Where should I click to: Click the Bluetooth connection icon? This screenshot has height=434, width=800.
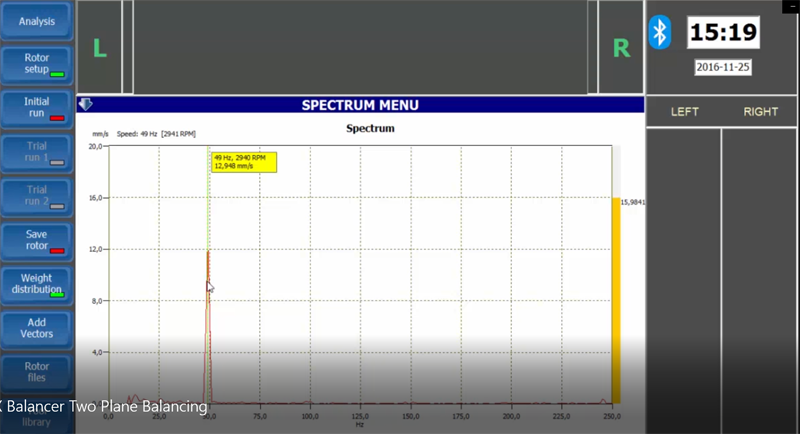tap(659, 31)
